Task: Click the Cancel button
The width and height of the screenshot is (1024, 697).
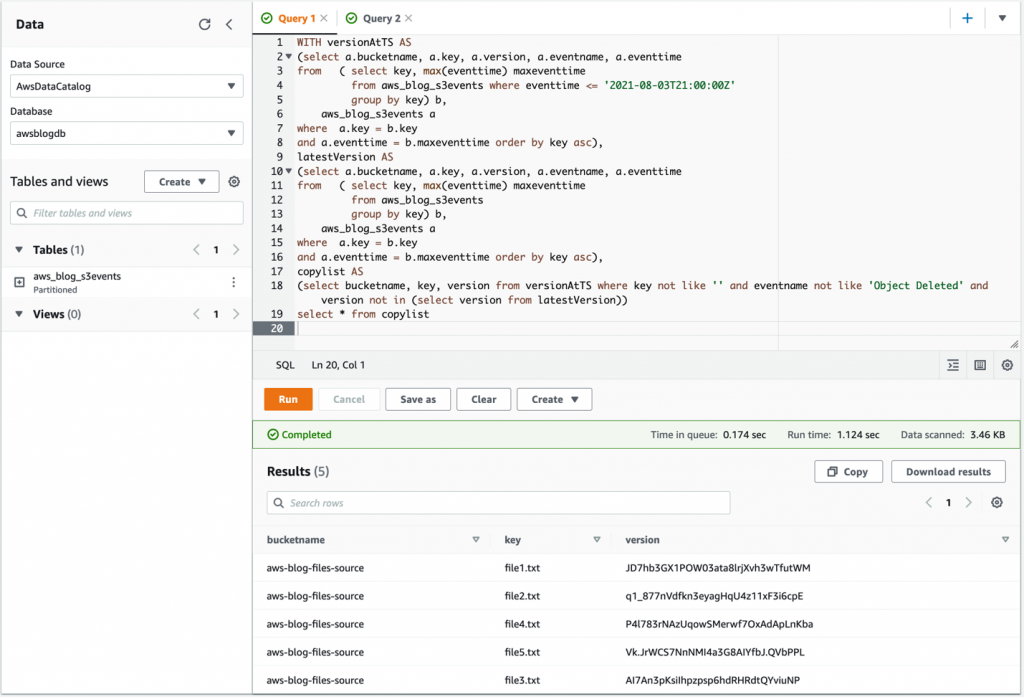Action: [349, 399]
